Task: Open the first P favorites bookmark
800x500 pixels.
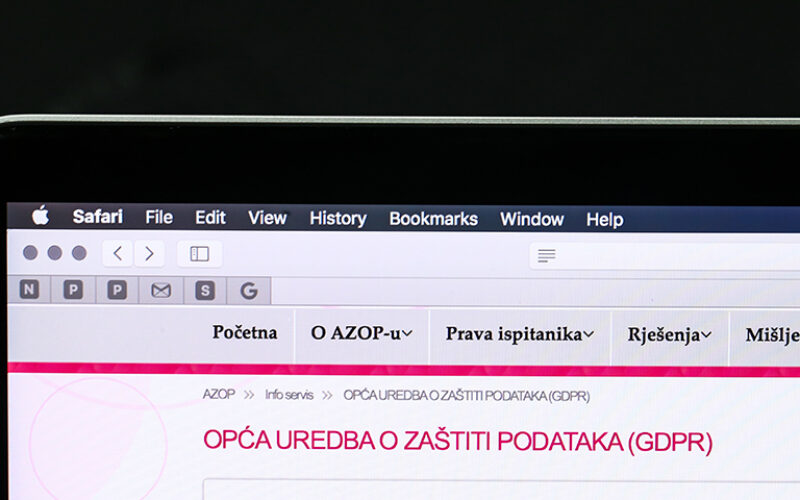Action: (x=73, y=290)
